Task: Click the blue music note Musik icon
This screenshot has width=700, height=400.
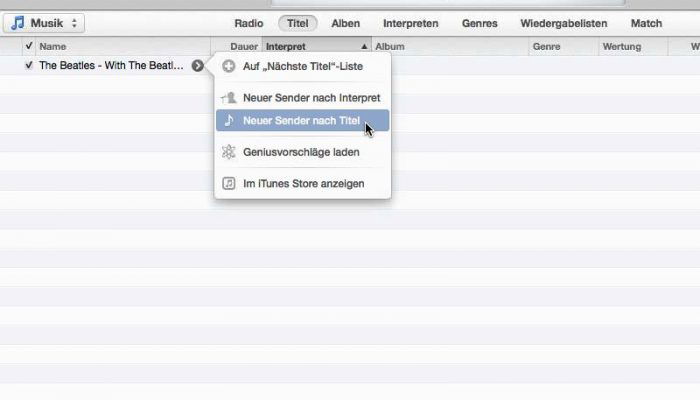Action: pos(18,23)
